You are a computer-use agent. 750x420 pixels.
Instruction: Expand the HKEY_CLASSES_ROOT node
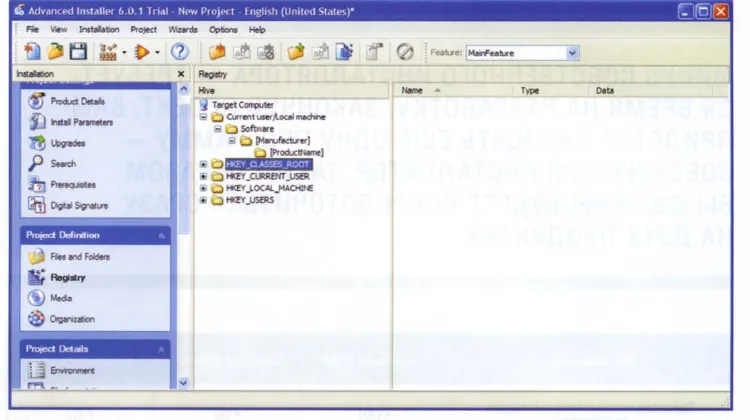point(203,165)
